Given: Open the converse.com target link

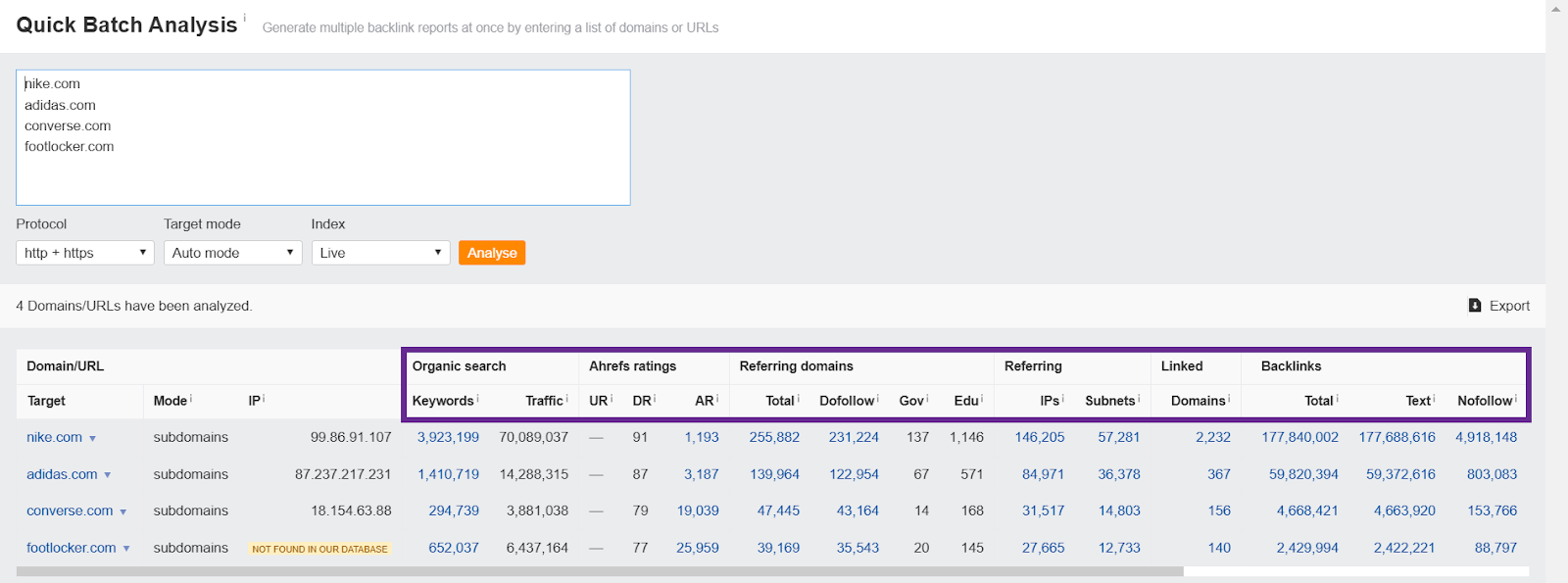Looking at the screenshot, I should pos(70,510).
